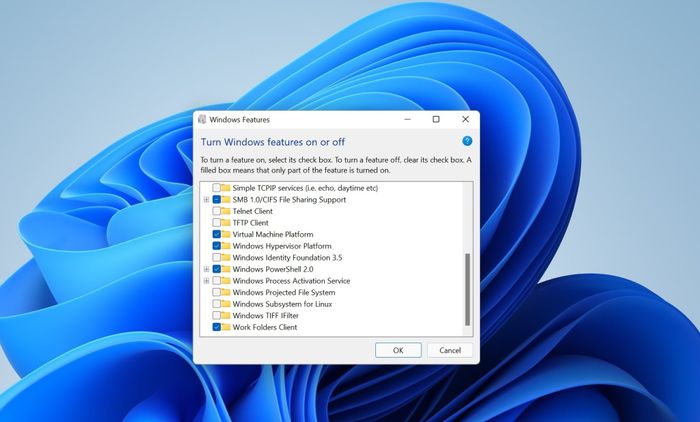Click the Windows TIFF IFilter folder icon
700x422 pixels.
point(226,315)
